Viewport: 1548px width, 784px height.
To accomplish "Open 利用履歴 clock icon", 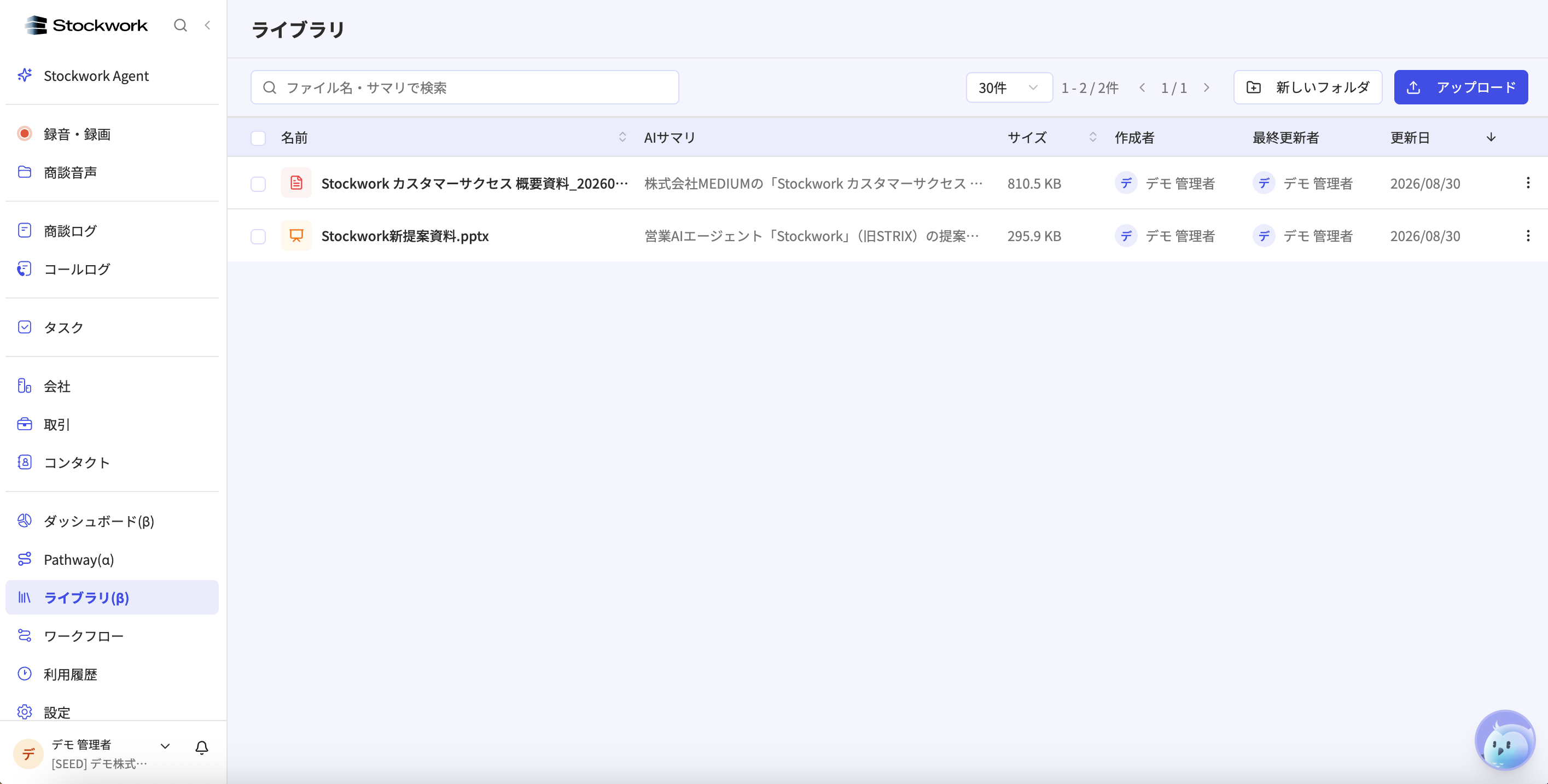I will (25, 674).
